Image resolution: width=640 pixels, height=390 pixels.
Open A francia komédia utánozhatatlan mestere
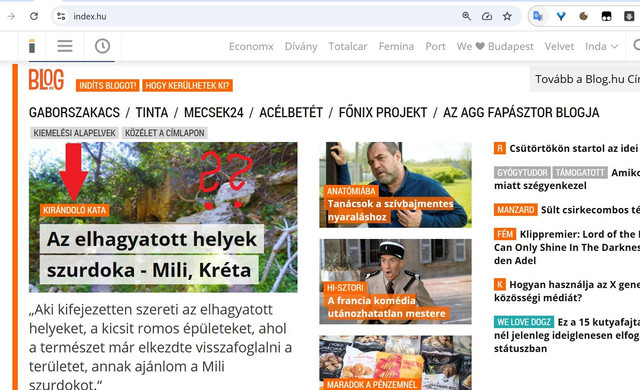(386, 307)
